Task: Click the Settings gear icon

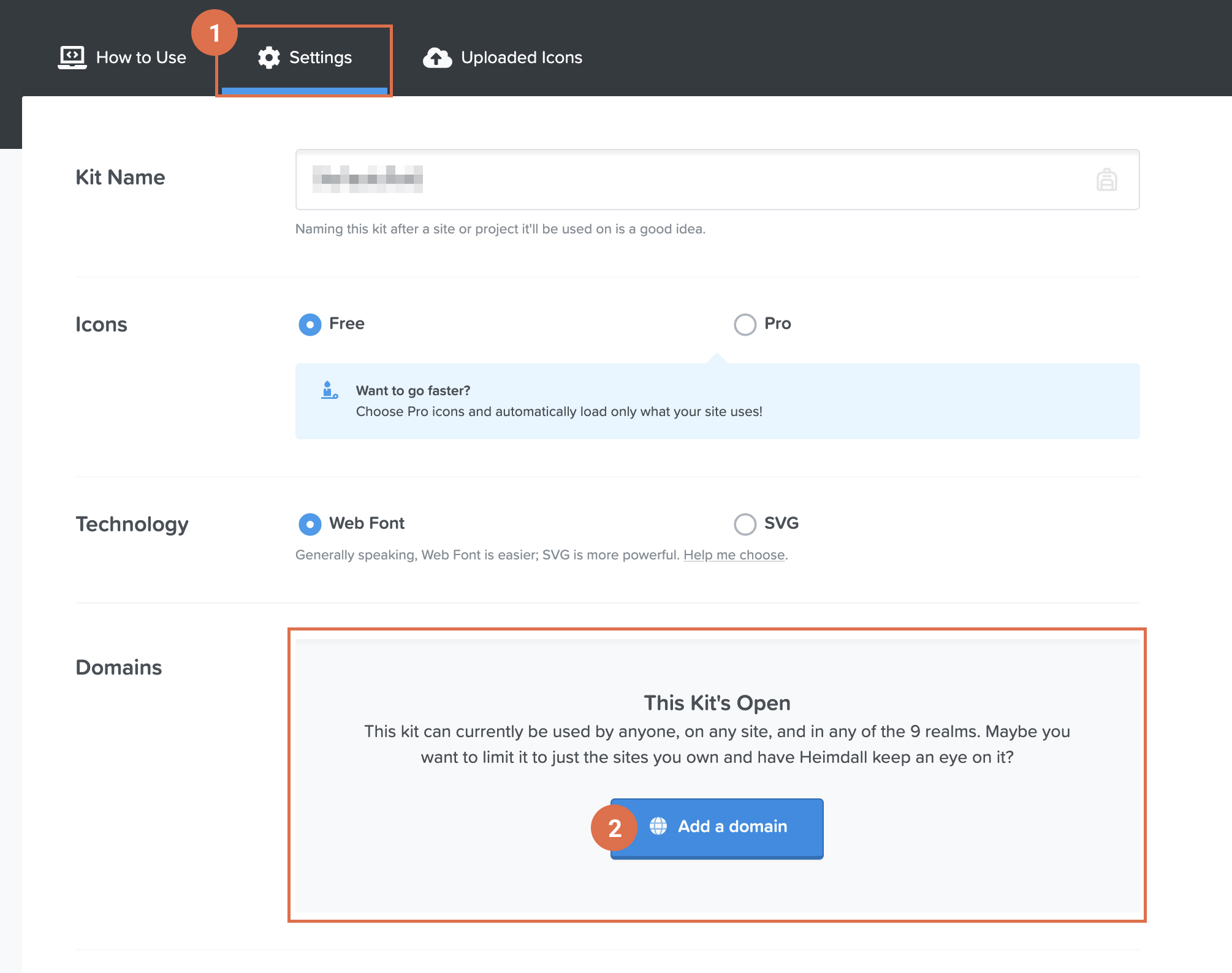Action: point(268,58)
